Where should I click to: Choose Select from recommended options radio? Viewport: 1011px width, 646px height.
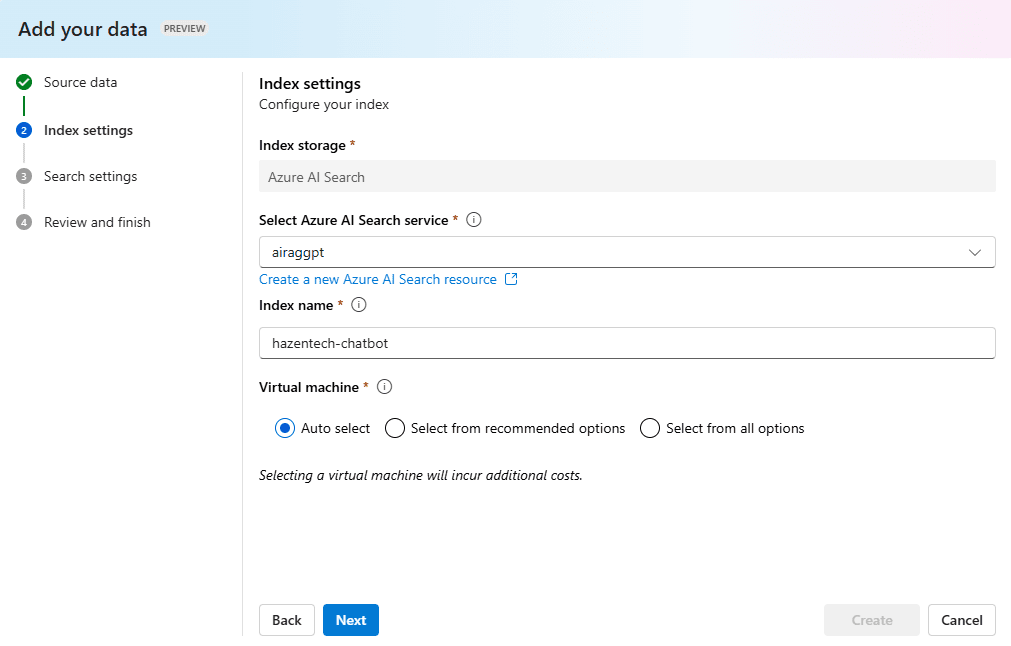pyautogui.click(x=395, y=428)
